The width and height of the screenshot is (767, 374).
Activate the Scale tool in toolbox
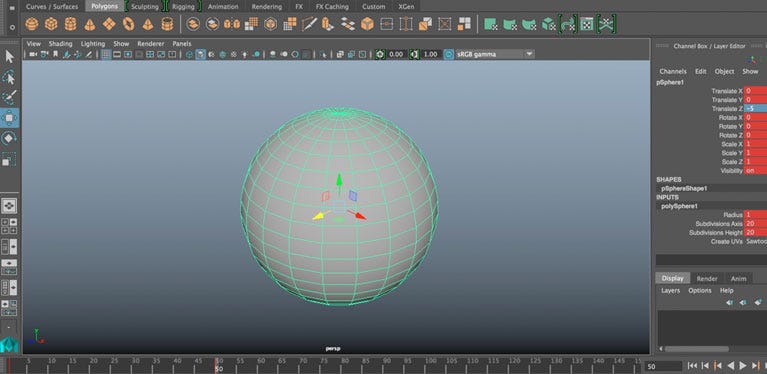click(x=9, y=159)
